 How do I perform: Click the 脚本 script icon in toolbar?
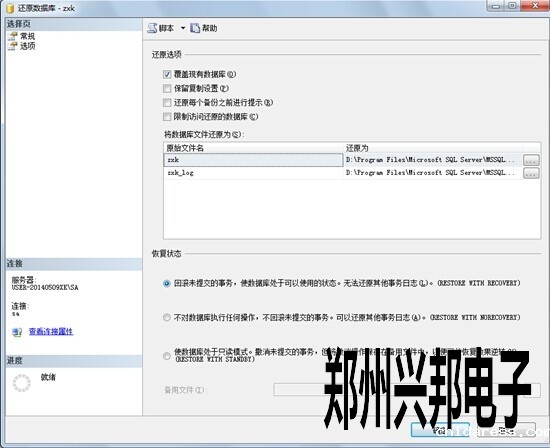tap(152, 28)
